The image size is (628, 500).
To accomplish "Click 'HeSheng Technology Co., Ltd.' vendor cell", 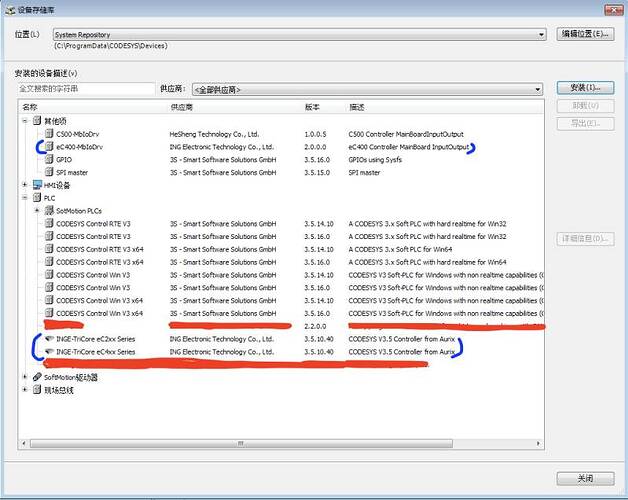I will 214,134.
